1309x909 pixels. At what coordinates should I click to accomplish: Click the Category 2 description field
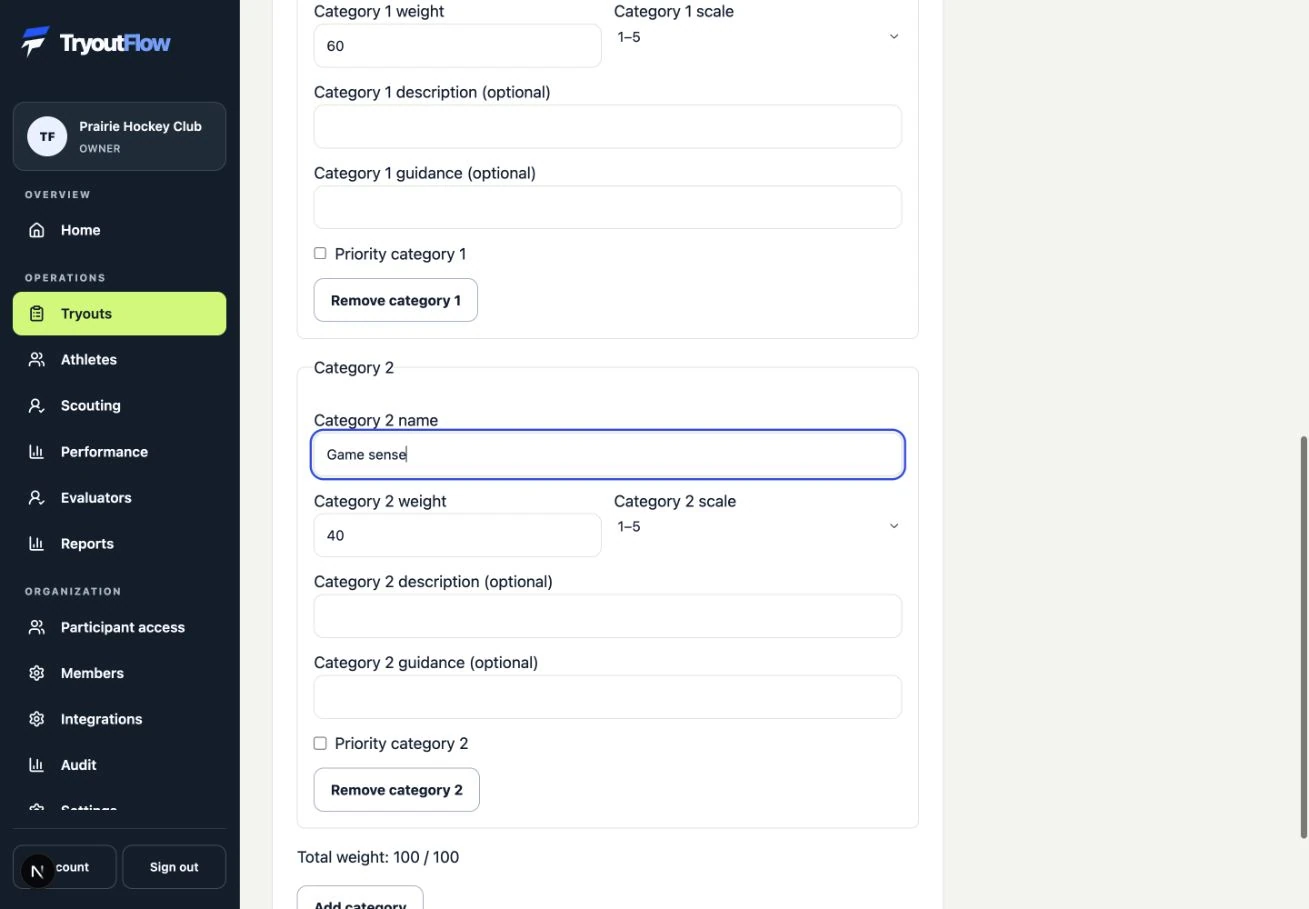pos(608,617)
